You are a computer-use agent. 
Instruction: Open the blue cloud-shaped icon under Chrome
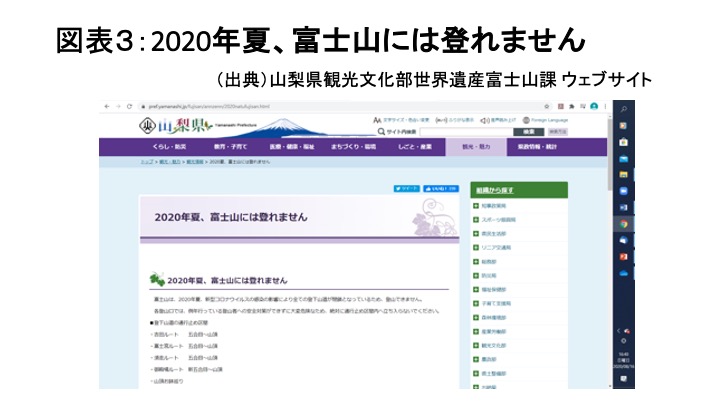[x=624, y=240]
